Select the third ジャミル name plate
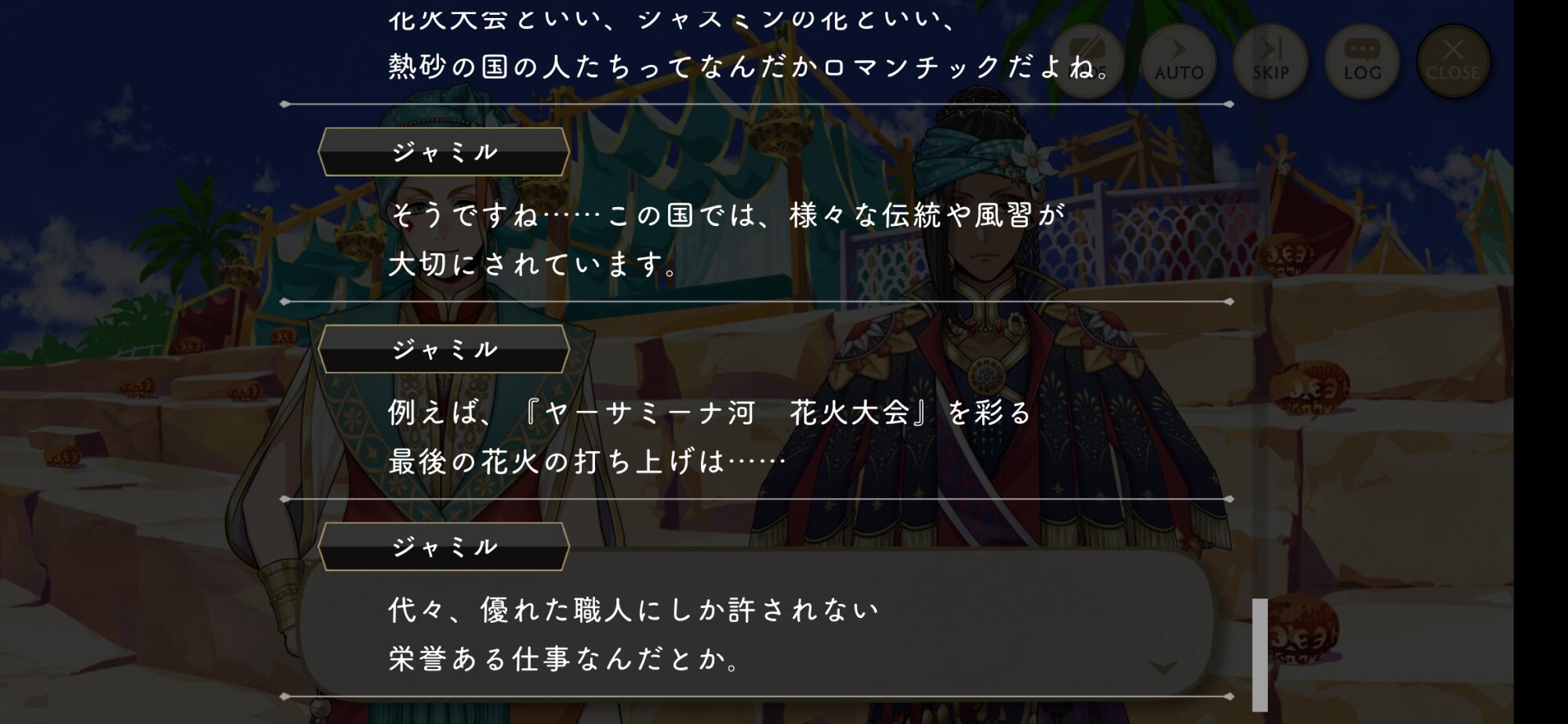The image size is (1568, 724). coord(444,547)
